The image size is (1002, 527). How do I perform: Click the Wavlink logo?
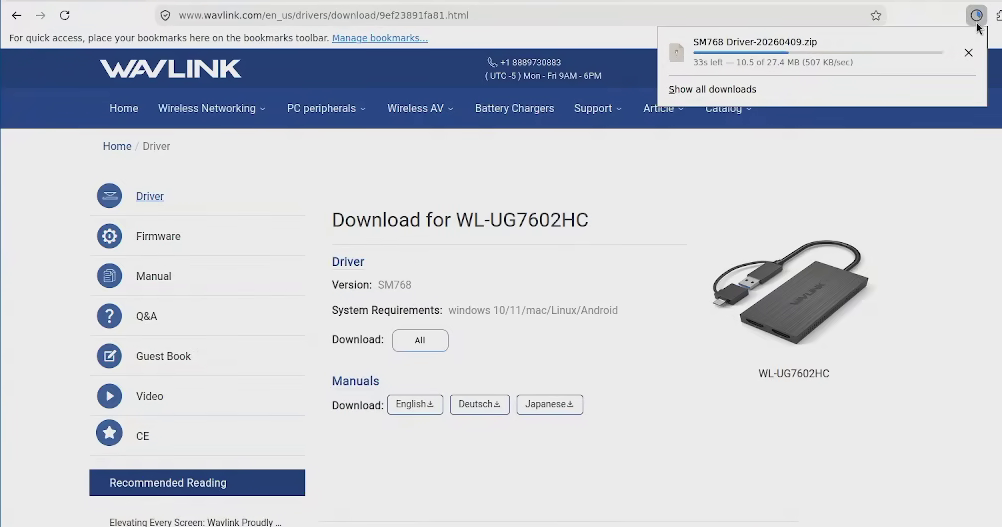tap(171, 68)
